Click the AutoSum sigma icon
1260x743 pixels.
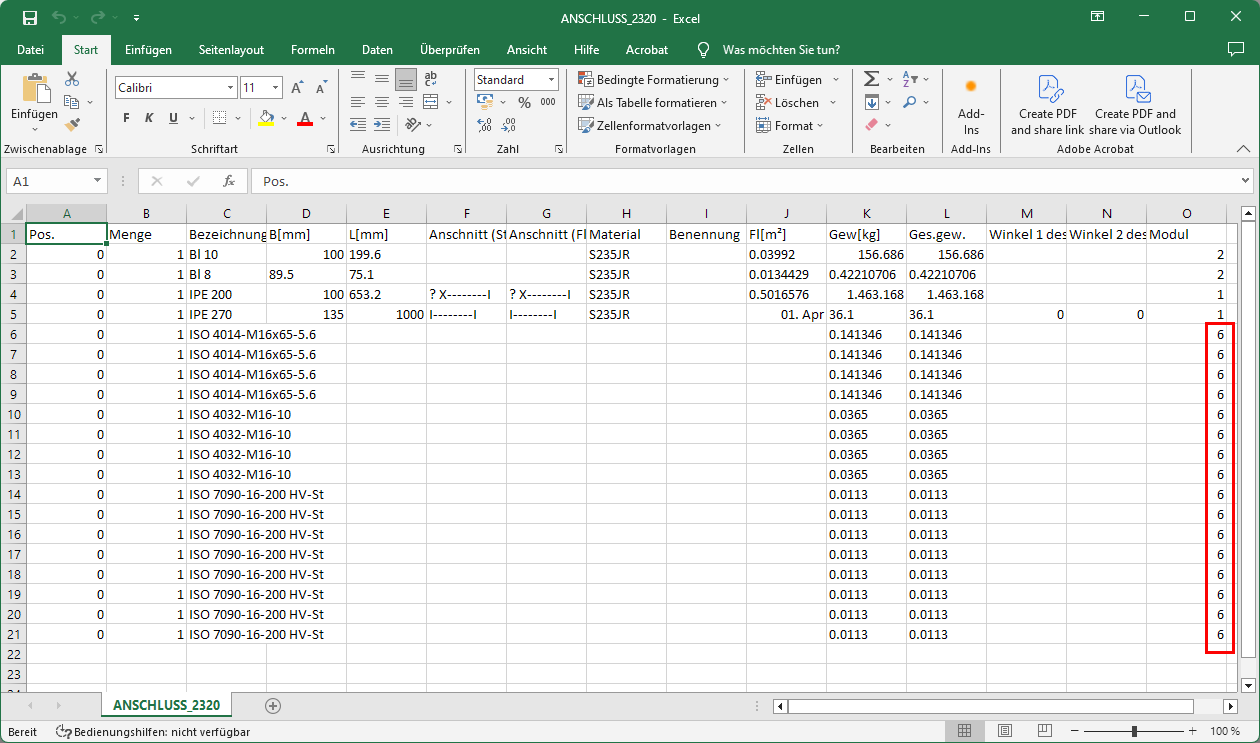[871, 79]
